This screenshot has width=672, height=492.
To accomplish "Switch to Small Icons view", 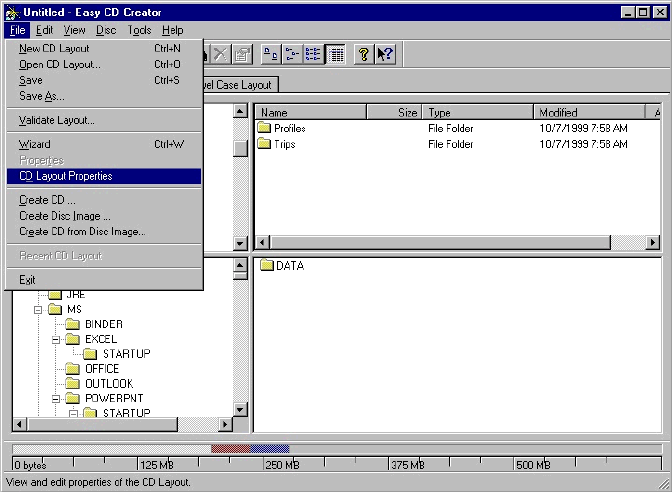I will click(x=292, y=54).
